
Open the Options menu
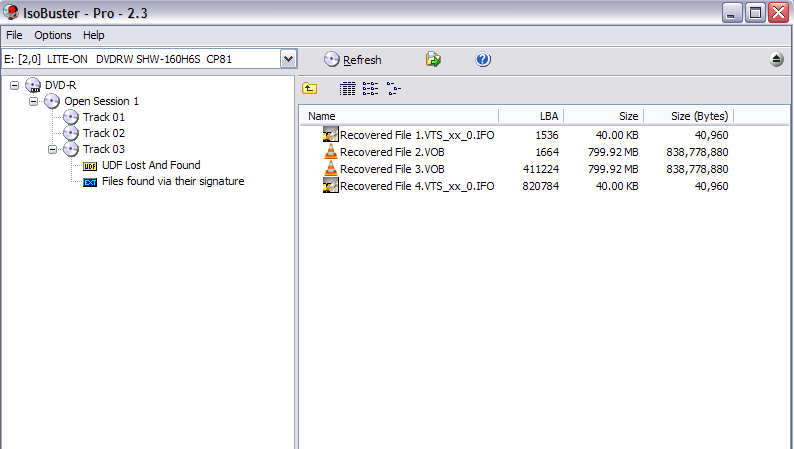(53, 35)
